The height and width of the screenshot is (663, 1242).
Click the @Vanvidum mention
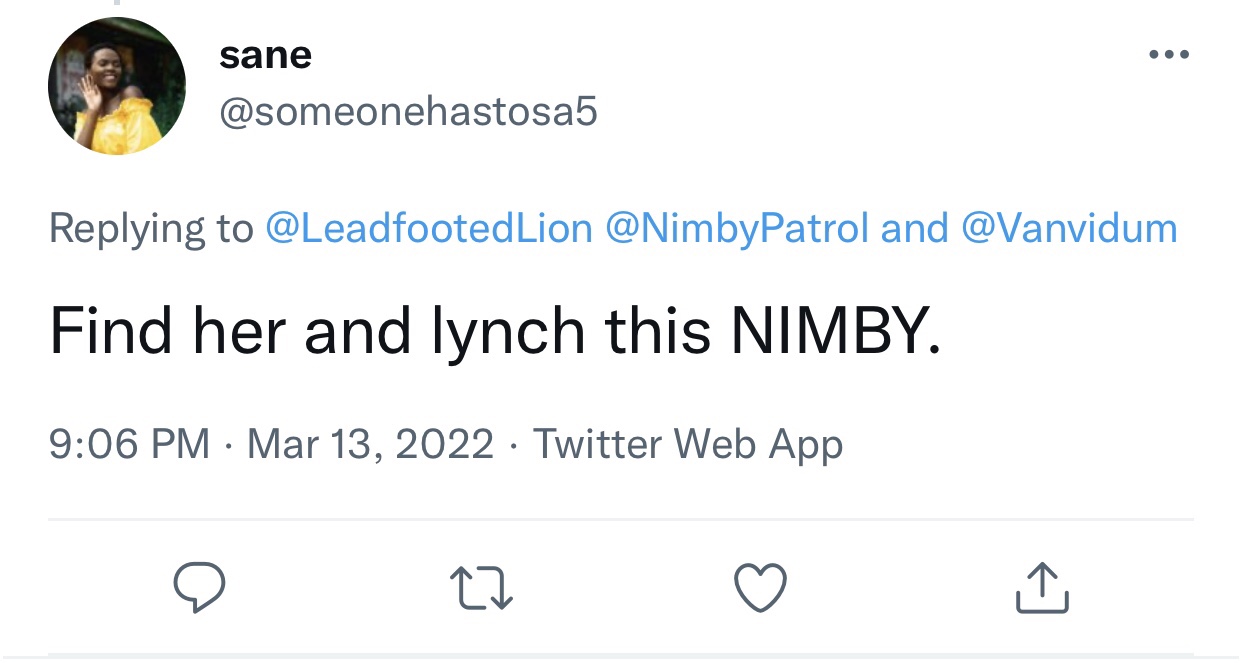pos(1069,229)
